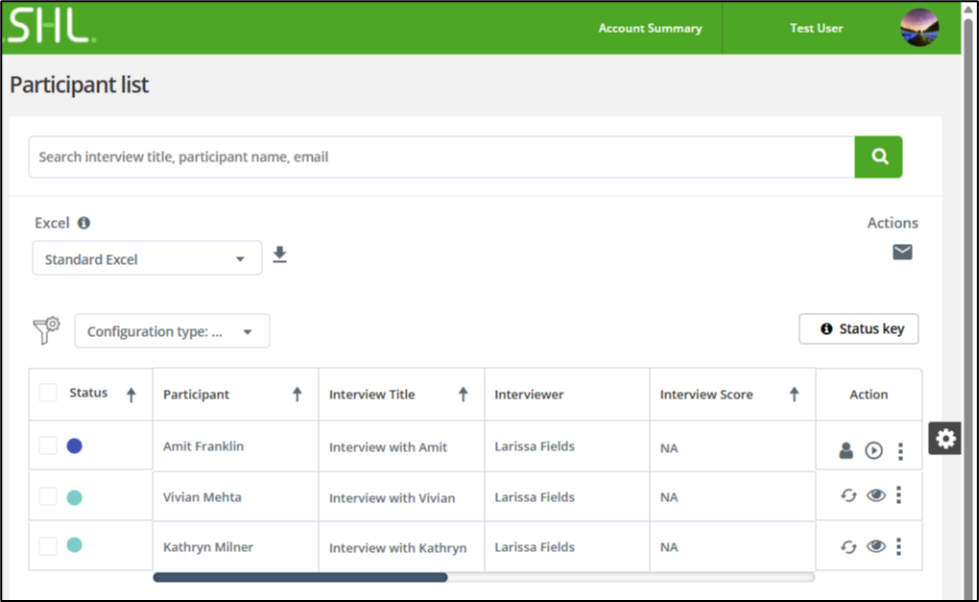Screen dimensions: 979x602
Task: Expand the Standard Excel dropdown
Action: tap(147, 259)
